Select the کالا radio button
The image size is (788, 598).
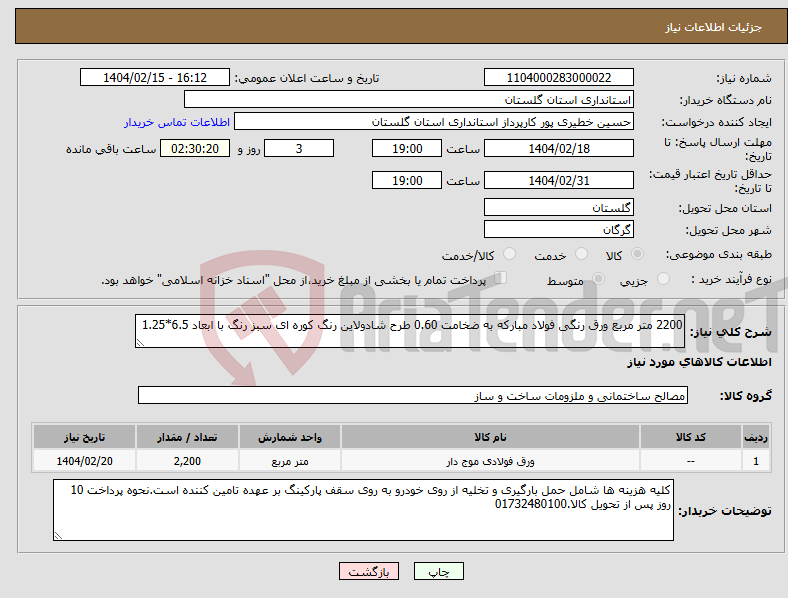[637, 254]
